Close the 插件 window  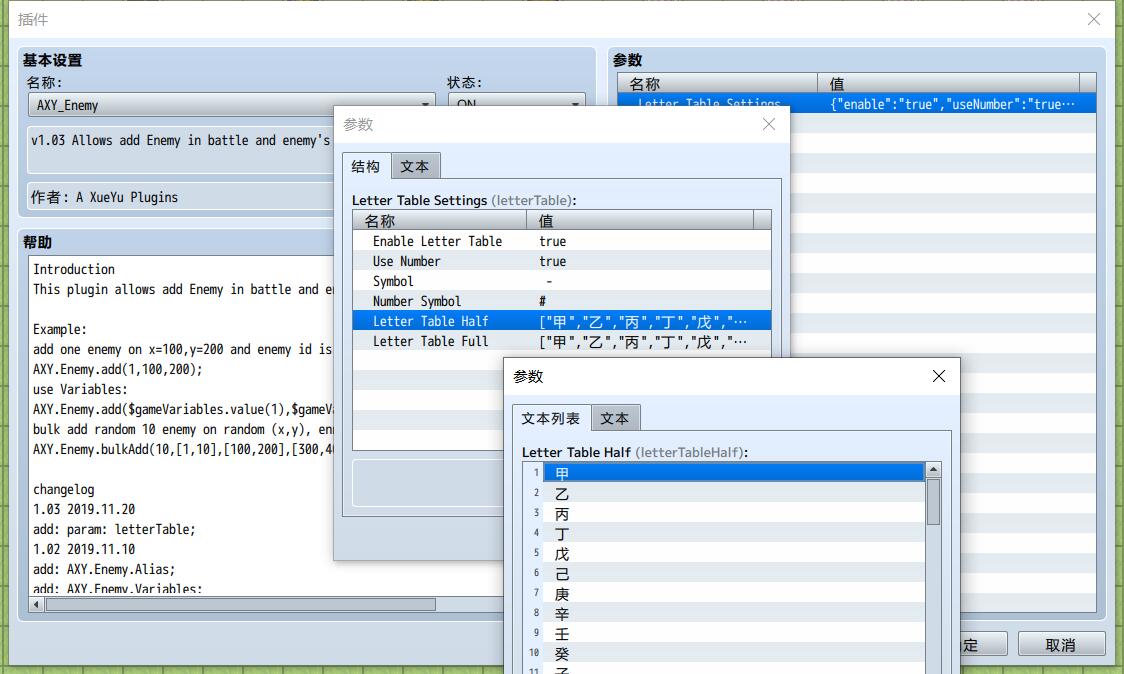[x=1094, y=19]
